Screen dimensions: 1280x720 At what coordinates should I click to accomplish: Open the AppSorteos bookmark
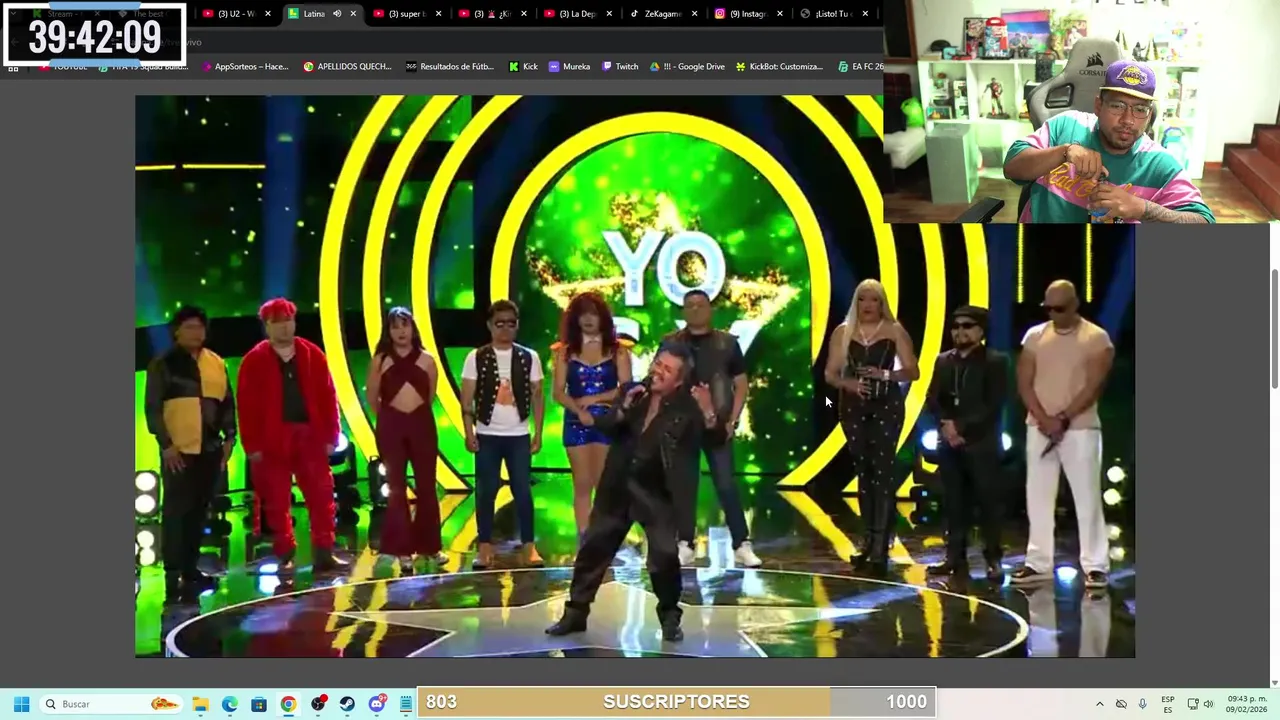pos(245,67)
